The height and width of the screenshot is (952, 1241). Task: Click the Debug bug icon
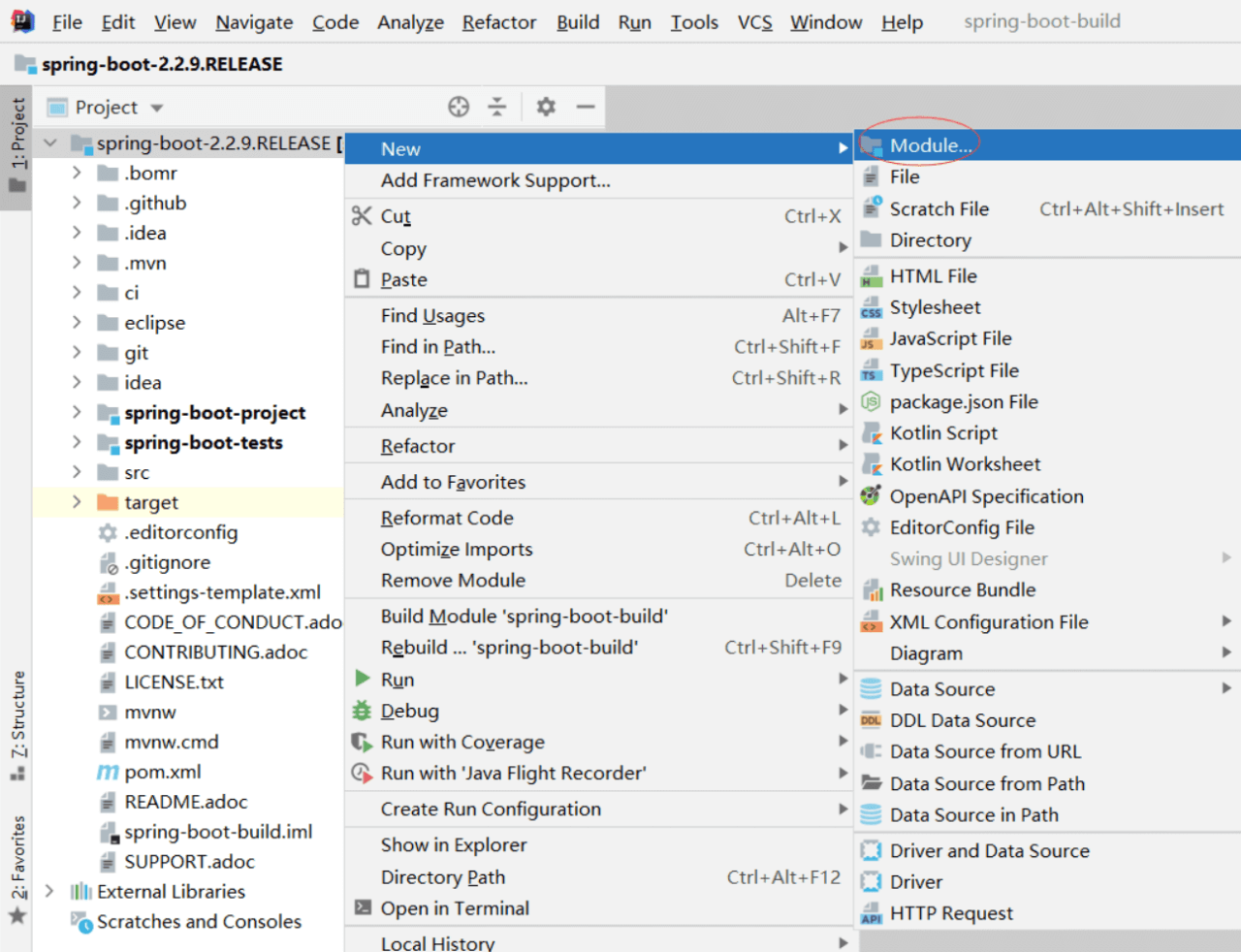(x=362, y=711)
